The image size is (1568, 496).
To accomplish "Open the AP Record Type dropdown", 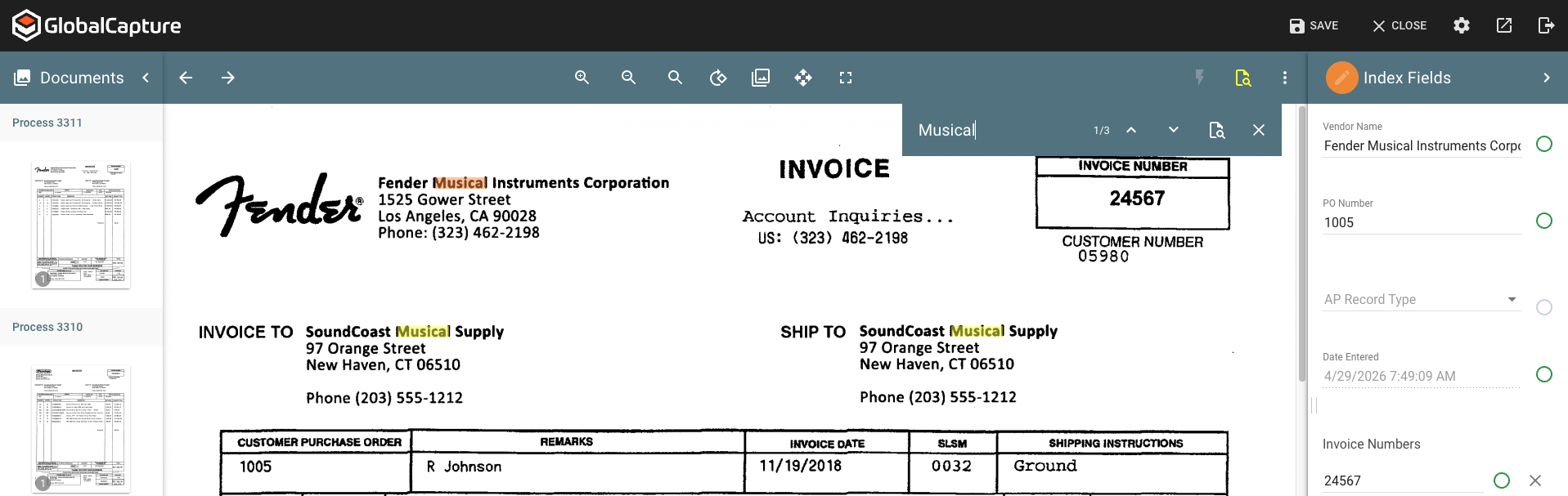I will [1422, 299].
